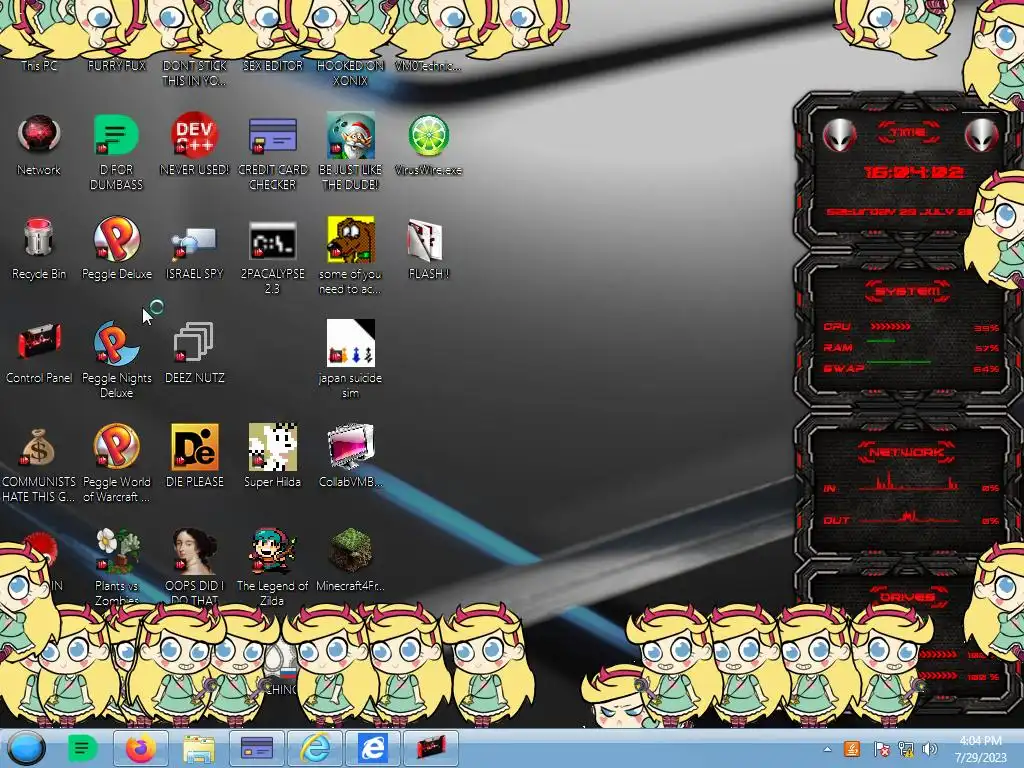The height and width of the screenshot is (768, 1024).
Task: Click the network IN traffic graph
Action: click(908, 481)
